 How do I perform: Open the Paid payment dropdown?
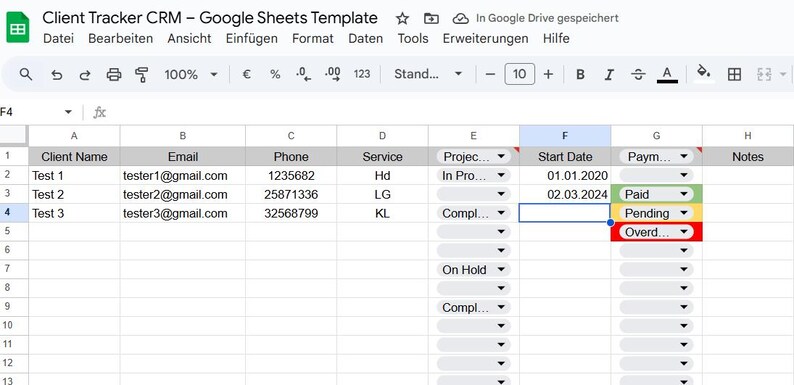point(656,194)
